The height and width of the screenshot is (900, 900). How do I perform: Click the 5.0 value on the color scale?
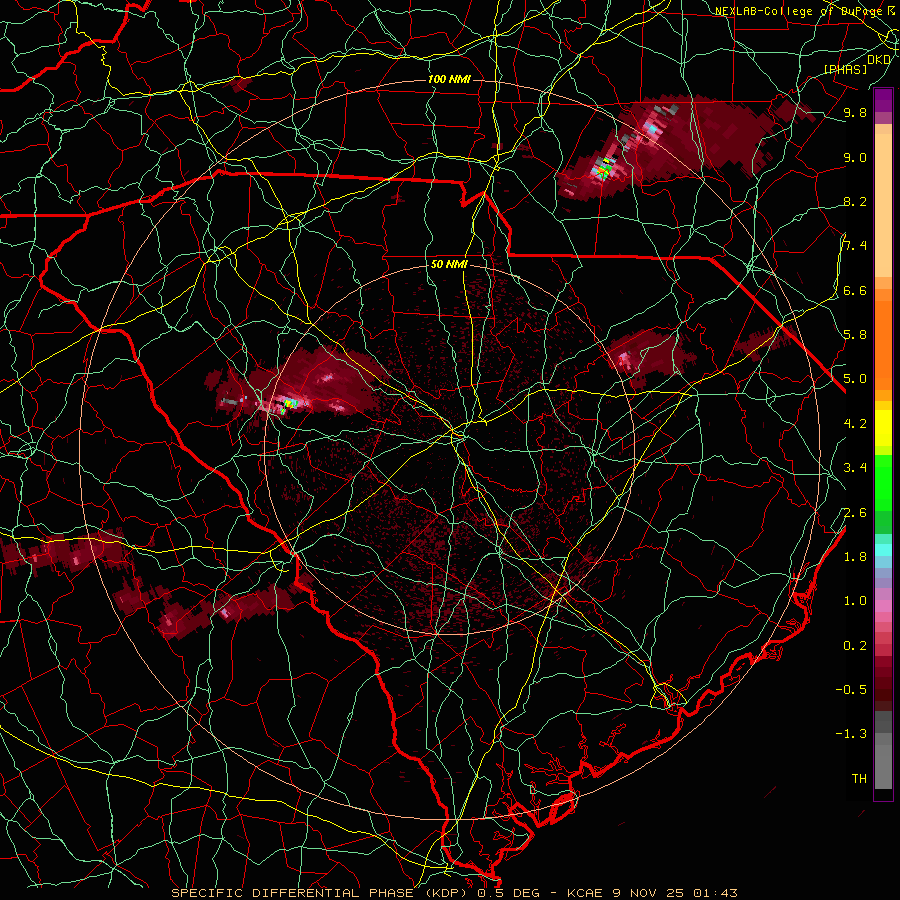click(855, 379)
